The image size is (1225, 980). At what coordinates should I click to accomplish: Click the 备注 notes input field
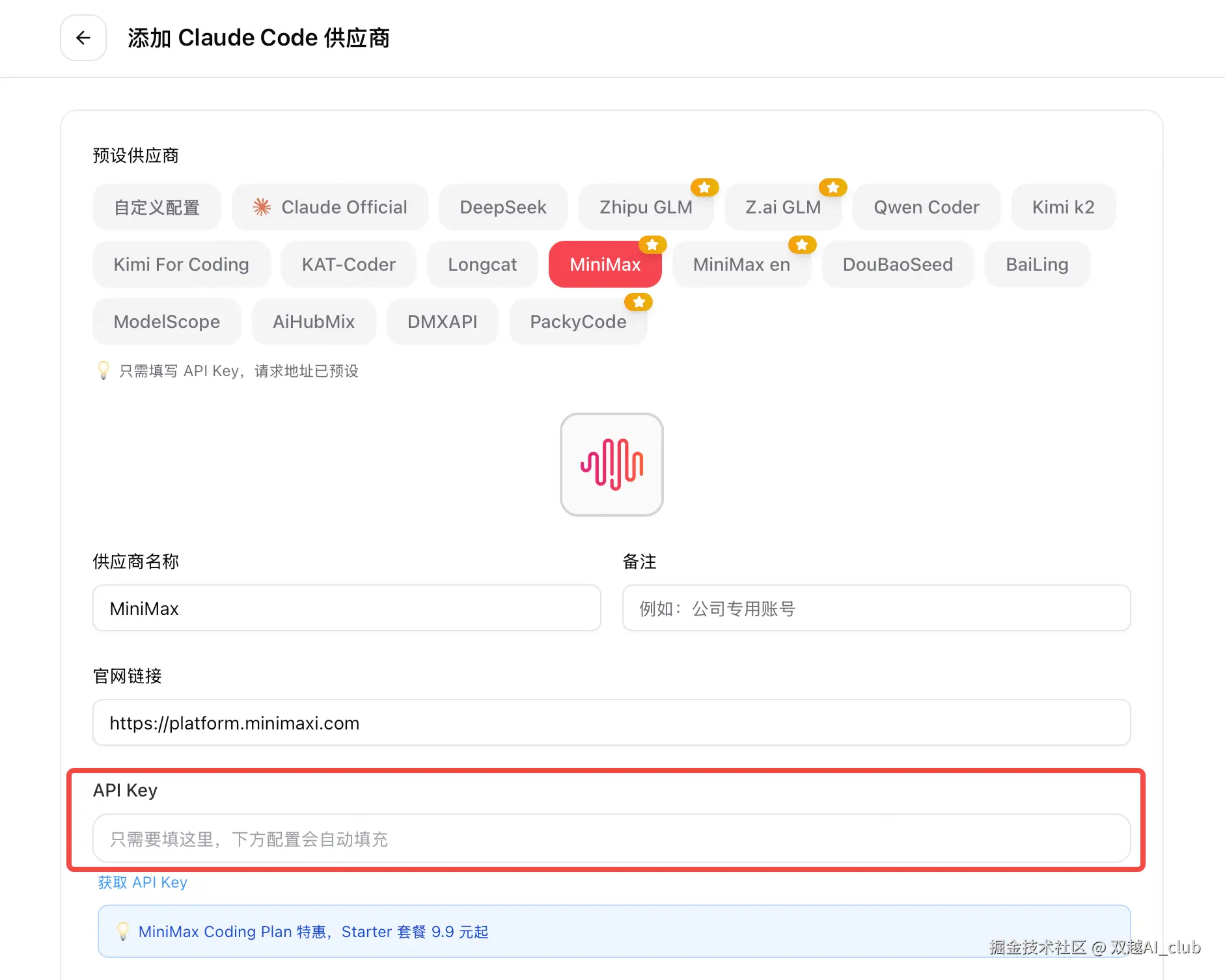click(877, 608)
